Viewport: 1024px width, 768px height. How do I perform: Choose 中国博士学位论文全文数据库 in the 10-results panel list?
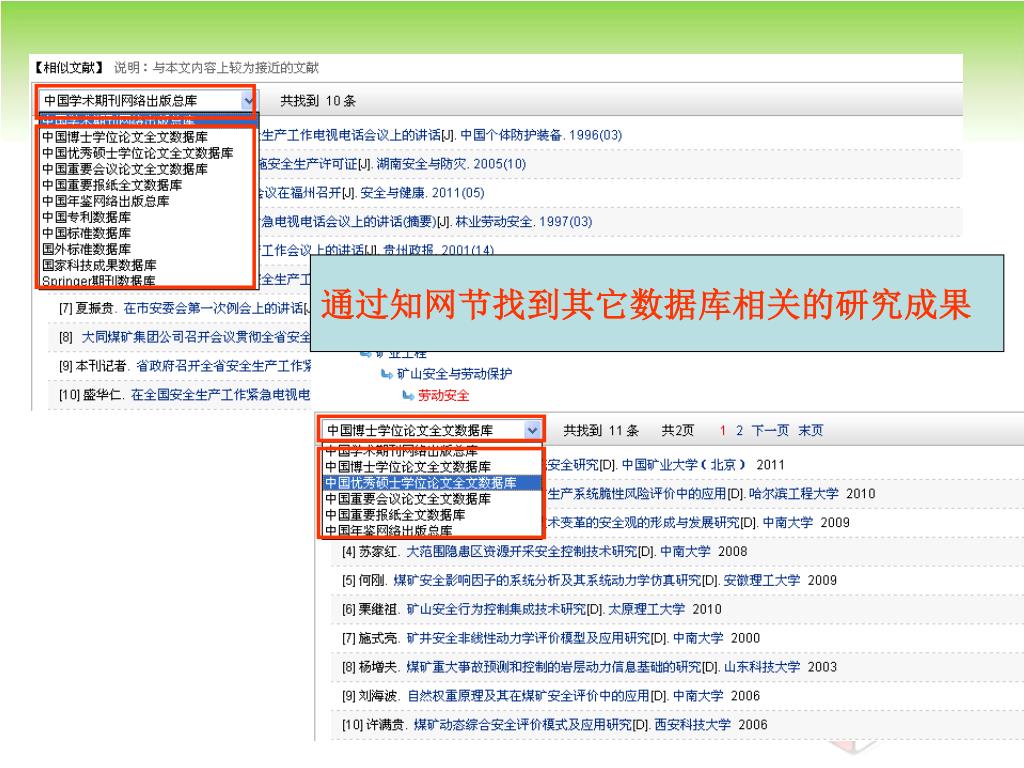125,137
